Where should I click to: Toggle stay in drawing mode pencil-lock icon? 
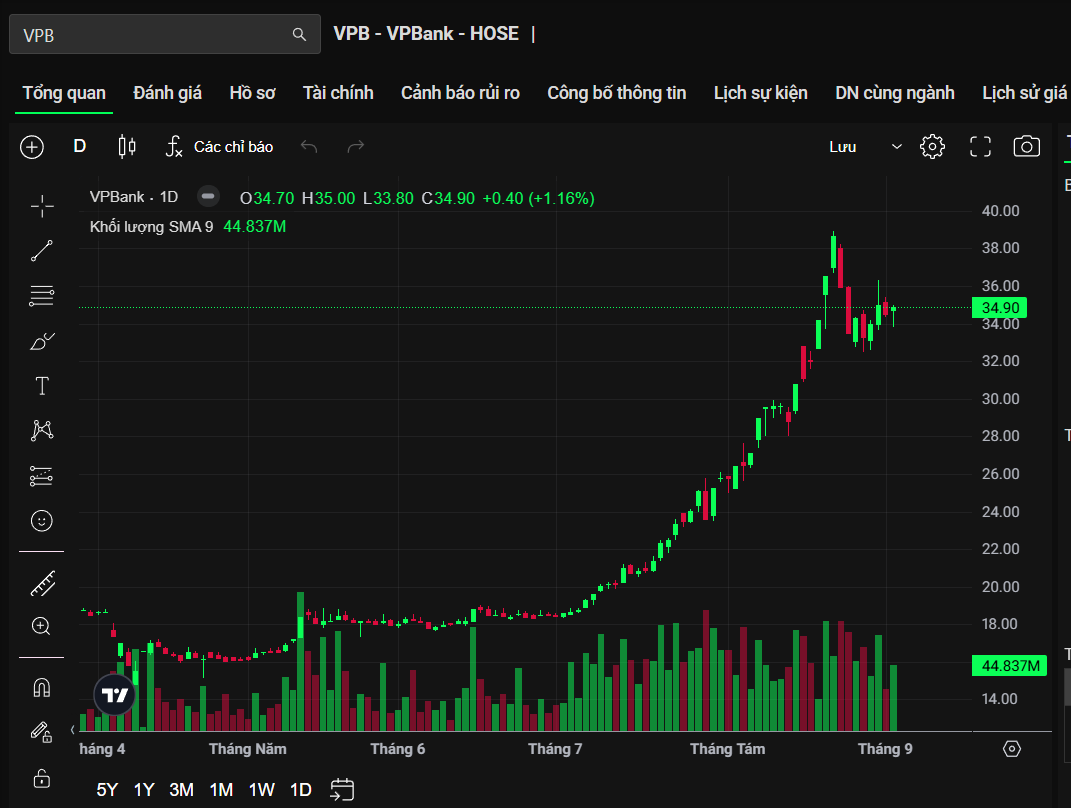tap(42, 732)
